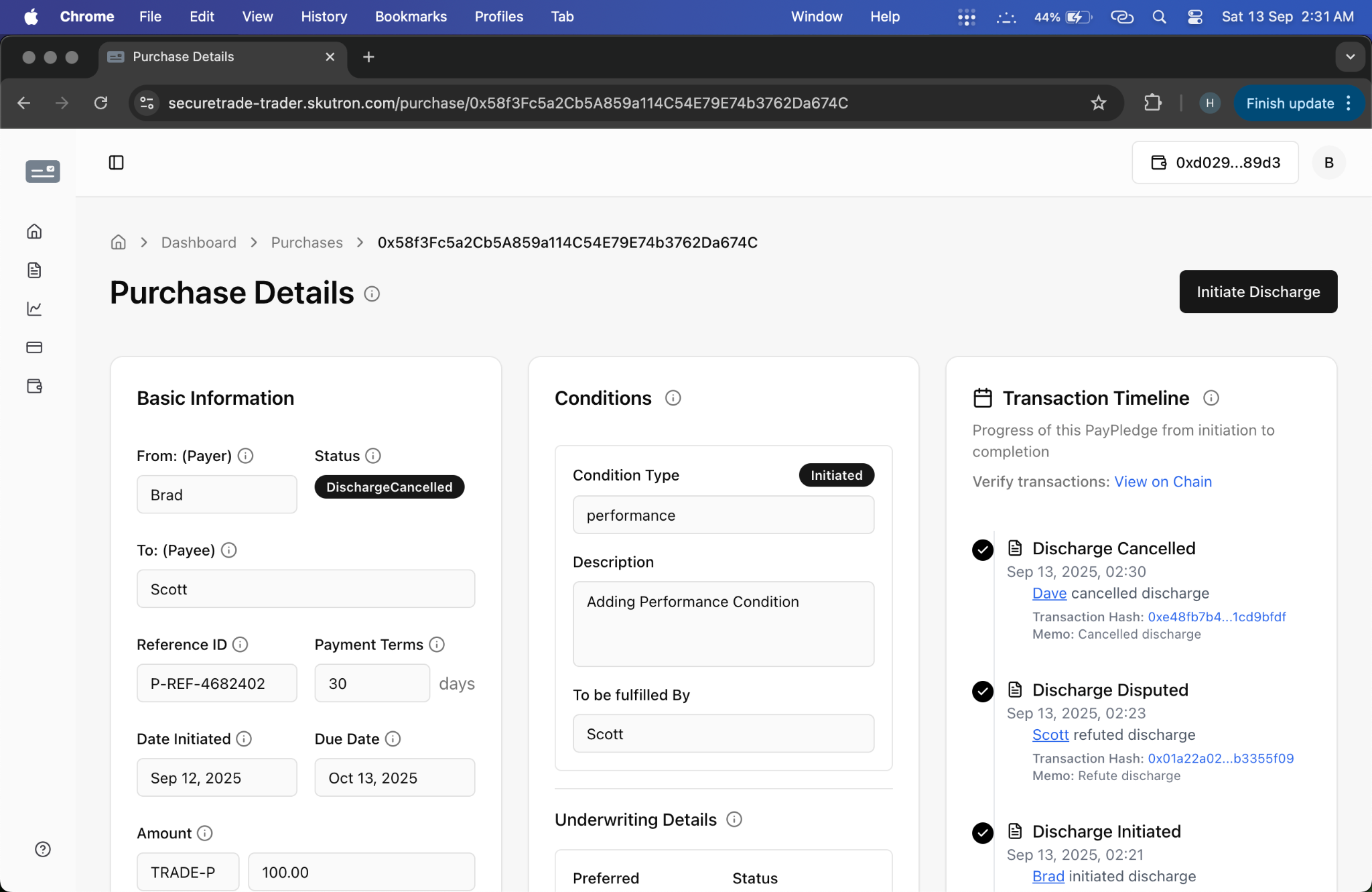
Task: Click the wallet address 0xd029...89d3 button
Action: 1215,162
